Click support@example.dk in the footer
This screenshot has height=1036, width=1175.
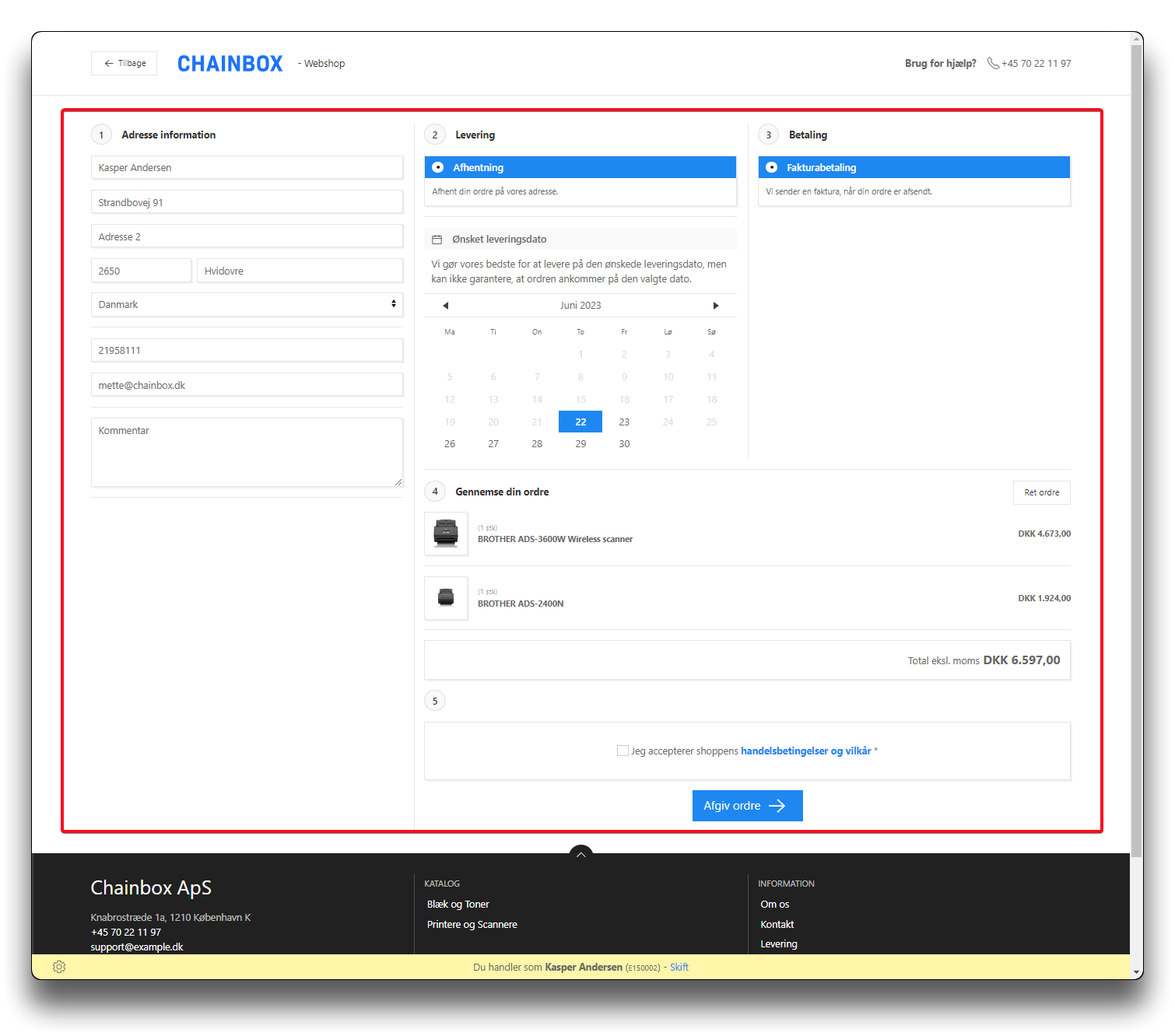click(x=137, y=947)
